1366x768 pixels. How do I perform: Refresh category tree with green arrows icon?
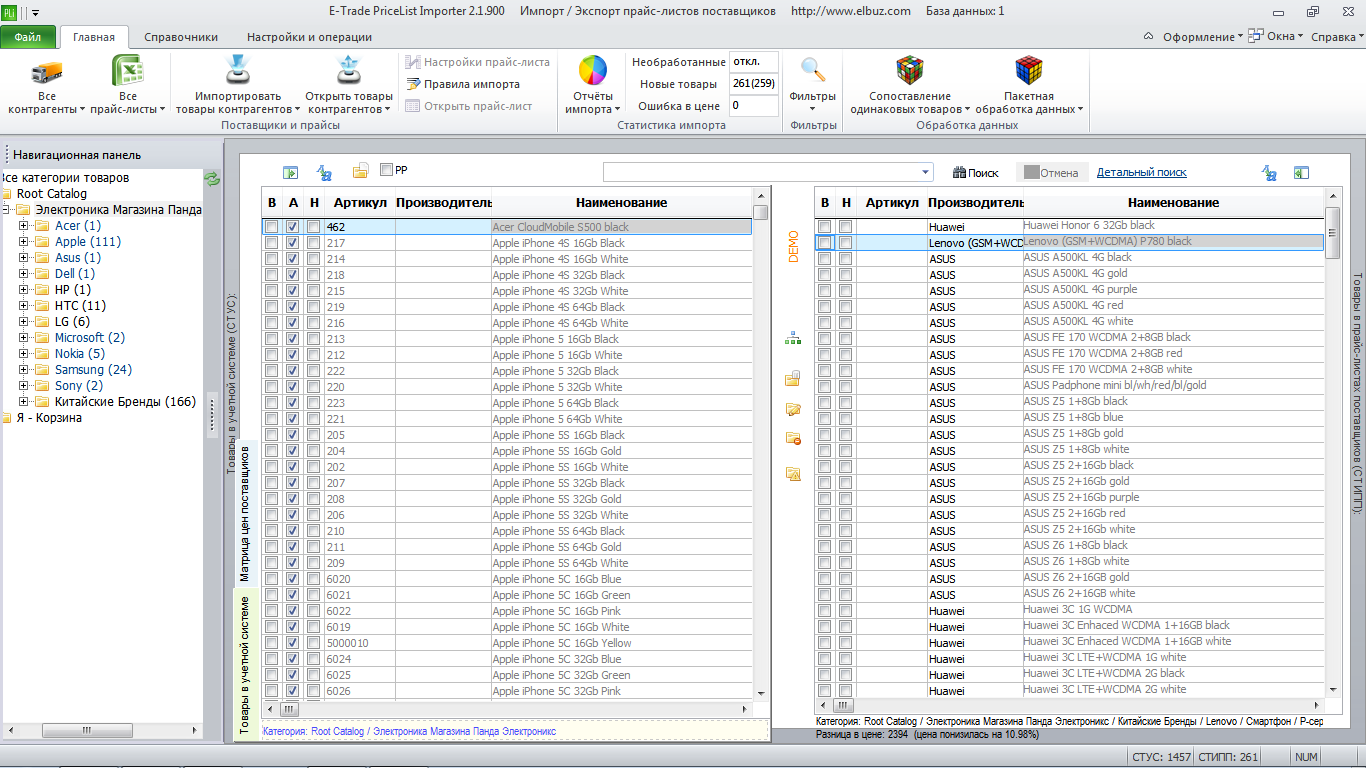[212, 179]
